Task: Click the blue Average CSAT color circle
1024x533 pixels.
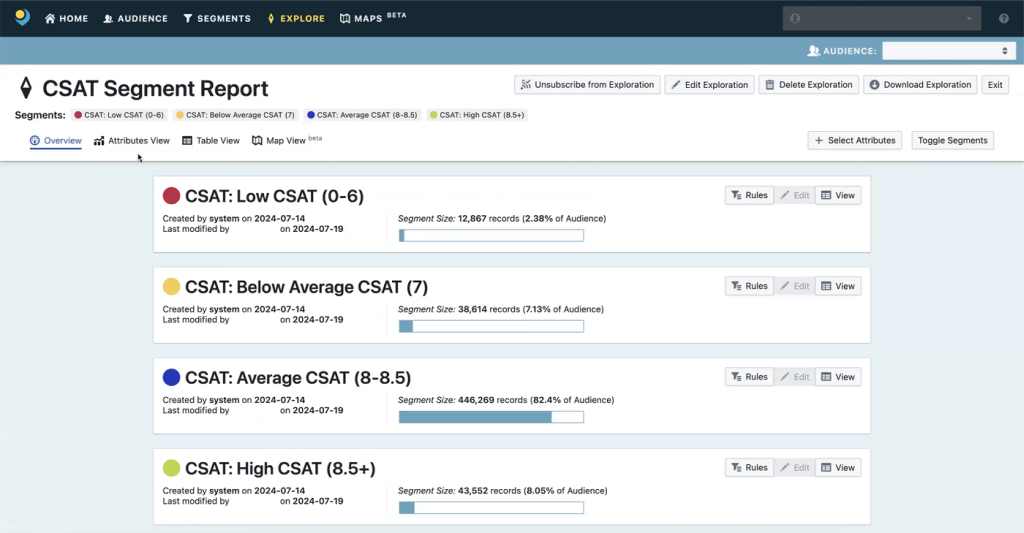Action: pyautogui.click(x=171, y=378)
